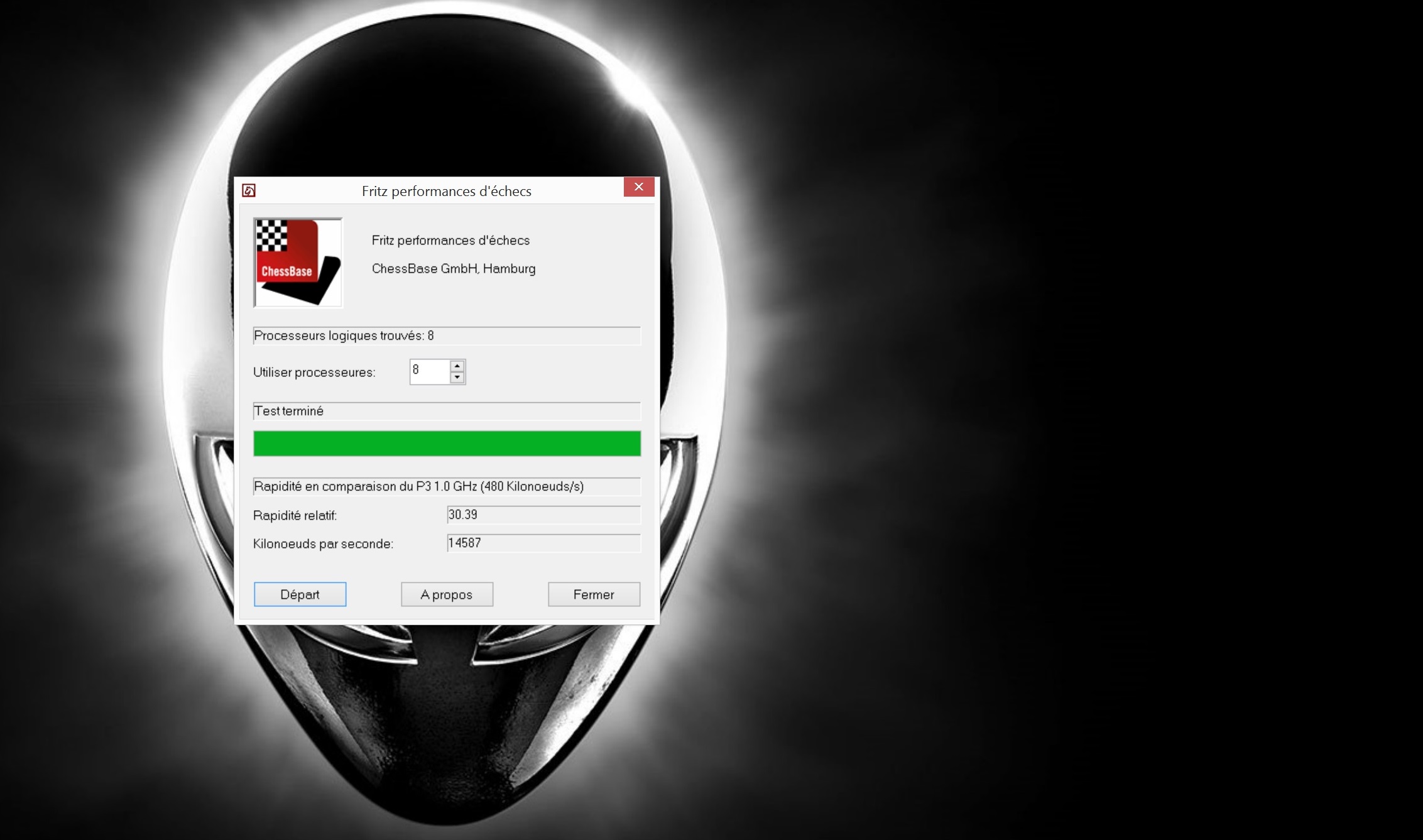
Task: Click the dialog title bar text
Action: click(446, 191)
